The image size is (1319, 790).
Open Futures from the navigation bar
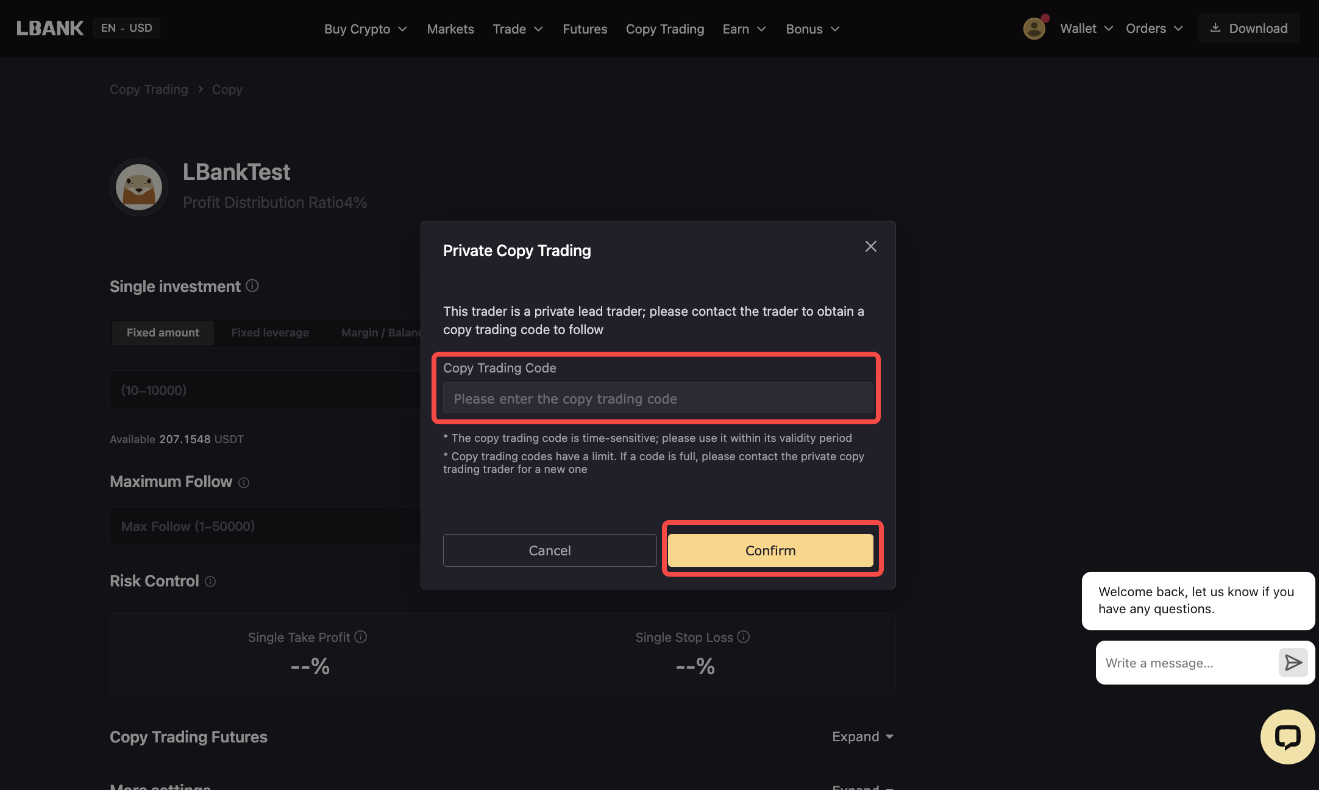click(x=585, y=29)
